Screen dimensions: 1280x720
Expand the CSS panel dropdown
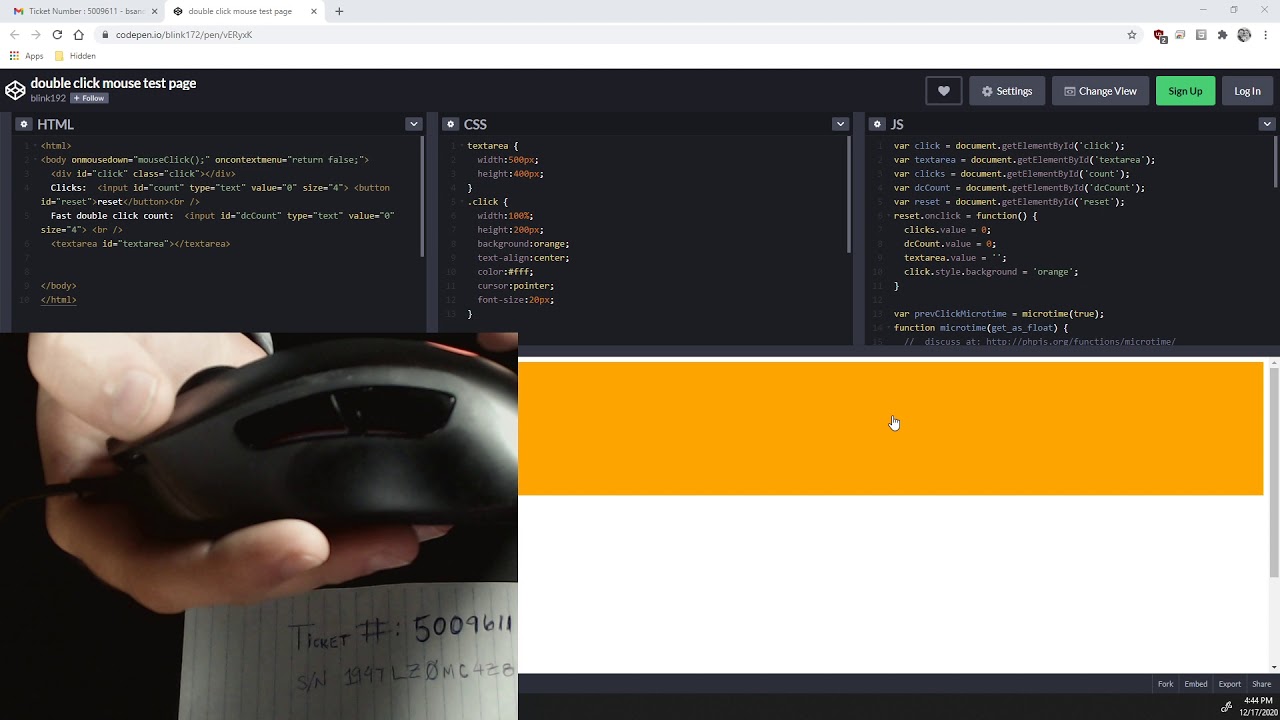[840, 124]
